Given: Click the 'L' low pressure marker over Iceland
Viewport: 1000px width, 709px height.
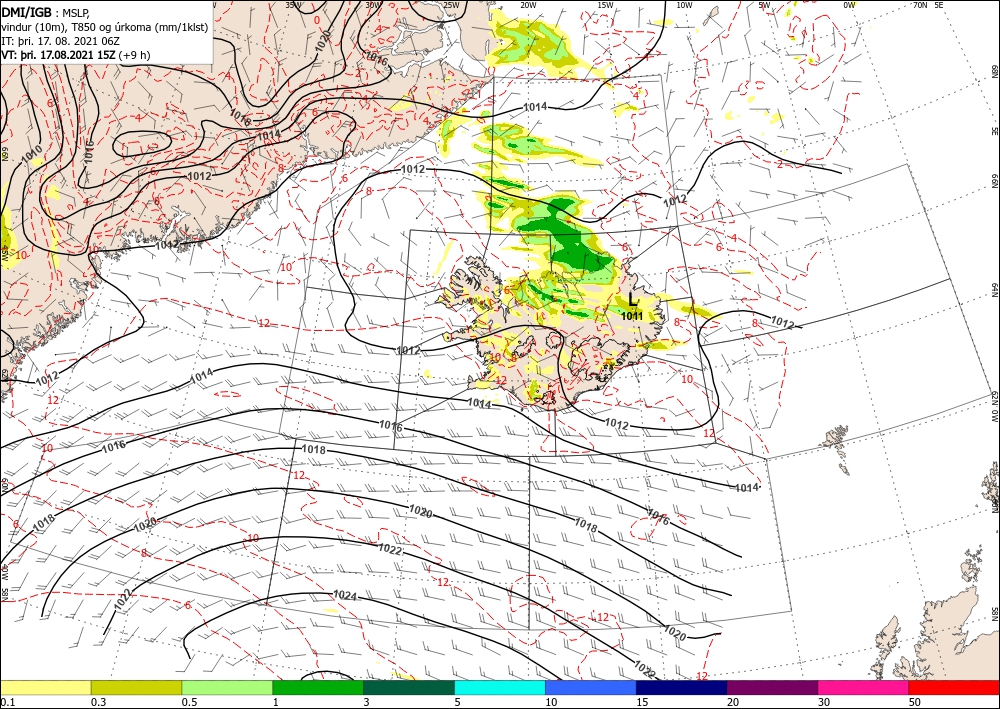Looking at the screenshot, I should click(x=633, y=299).
